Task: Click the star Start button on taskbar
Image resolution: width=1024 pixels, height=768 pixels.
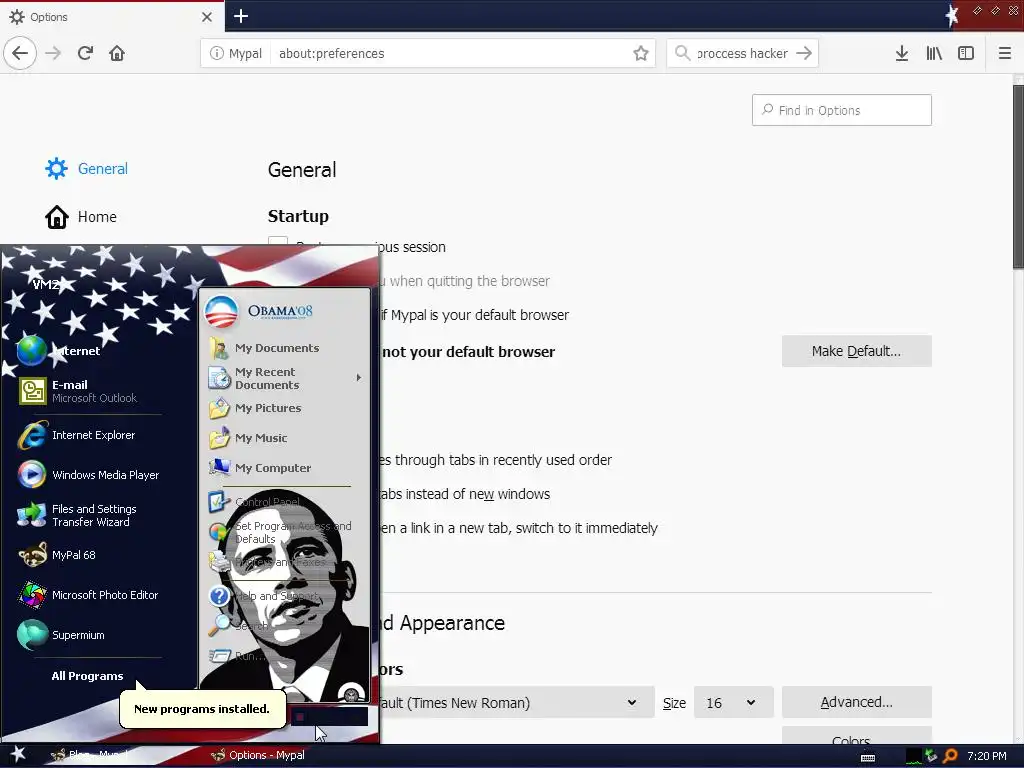Action: tap(18, 755)
